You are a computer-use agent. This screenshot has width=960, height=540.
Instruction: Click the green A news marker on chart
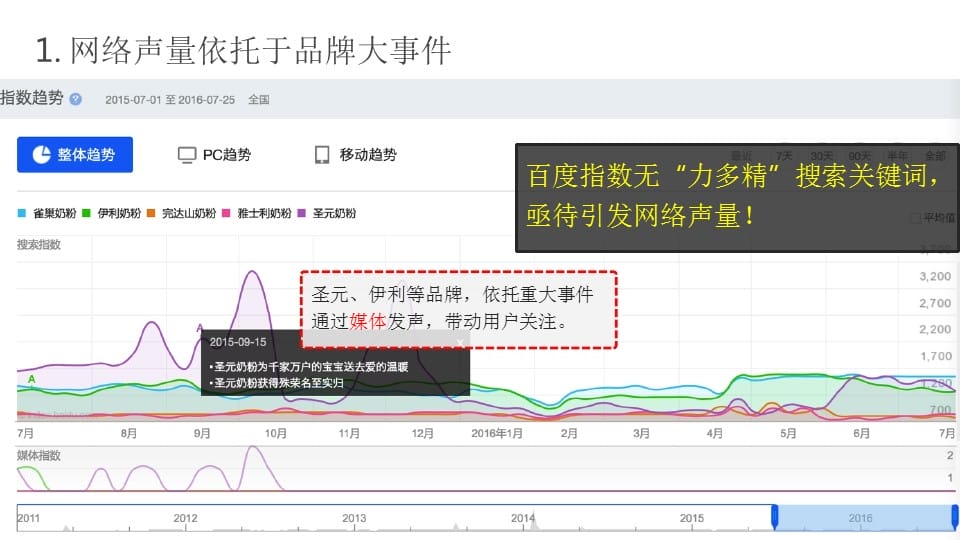coord(31,380)
